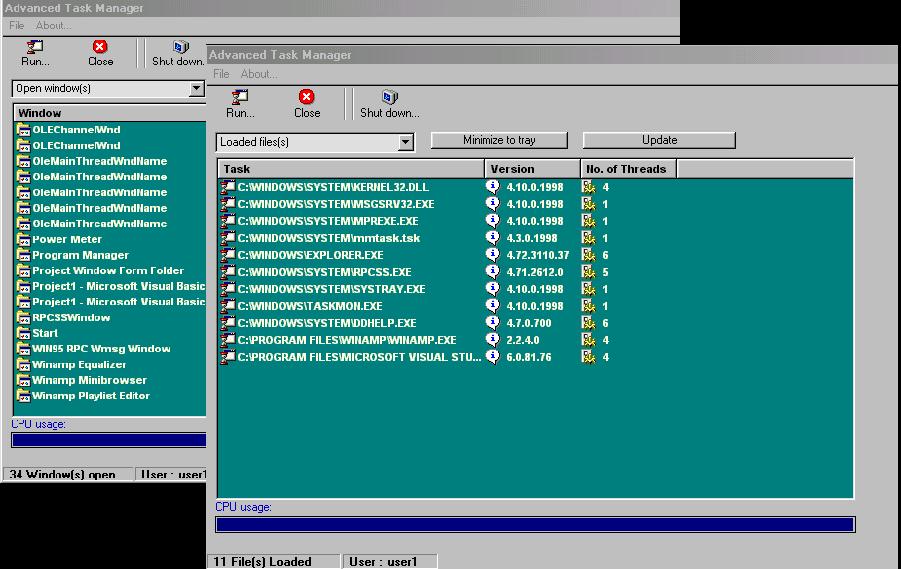Click Run icon in front window toolbar
Viewport: 901px width, 569px height.
coord(240,97)
